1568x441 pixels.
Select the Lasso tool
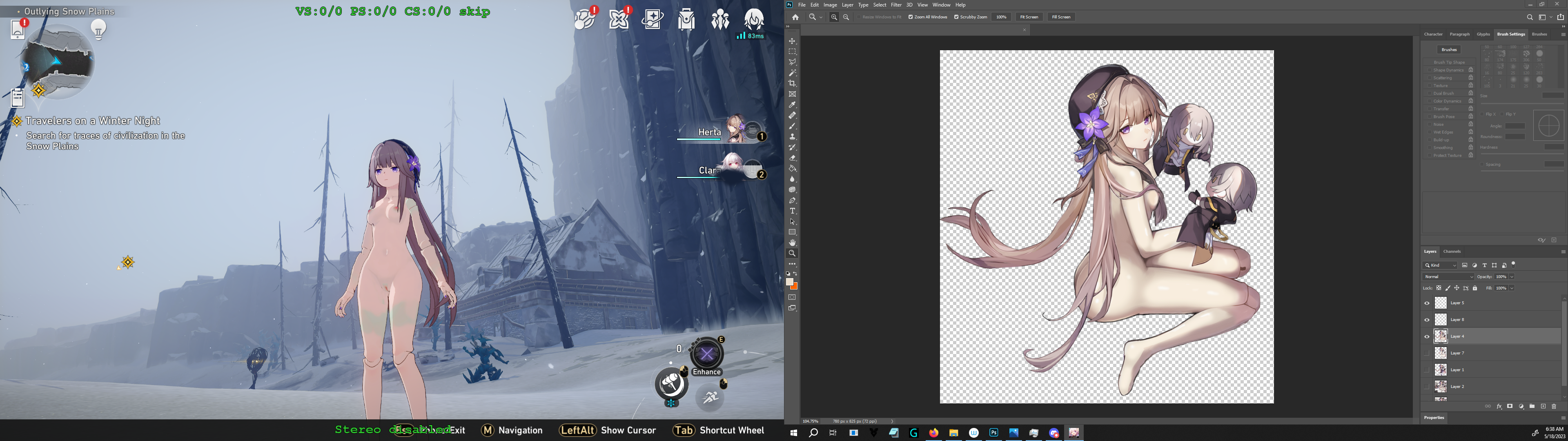click(792, 62)
